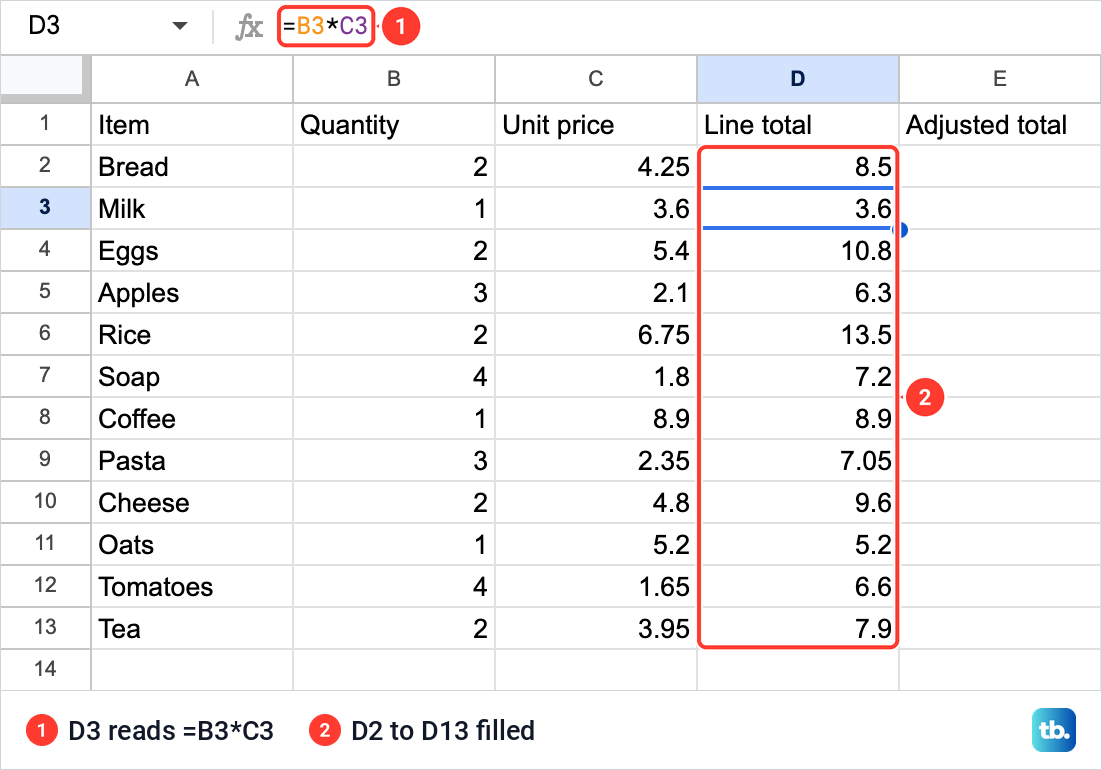Image resolution: width=1102 pixels, height=770 pixels.
Task: Click unit price 6.75 for Rice
Action: click(x=596, y=334)
